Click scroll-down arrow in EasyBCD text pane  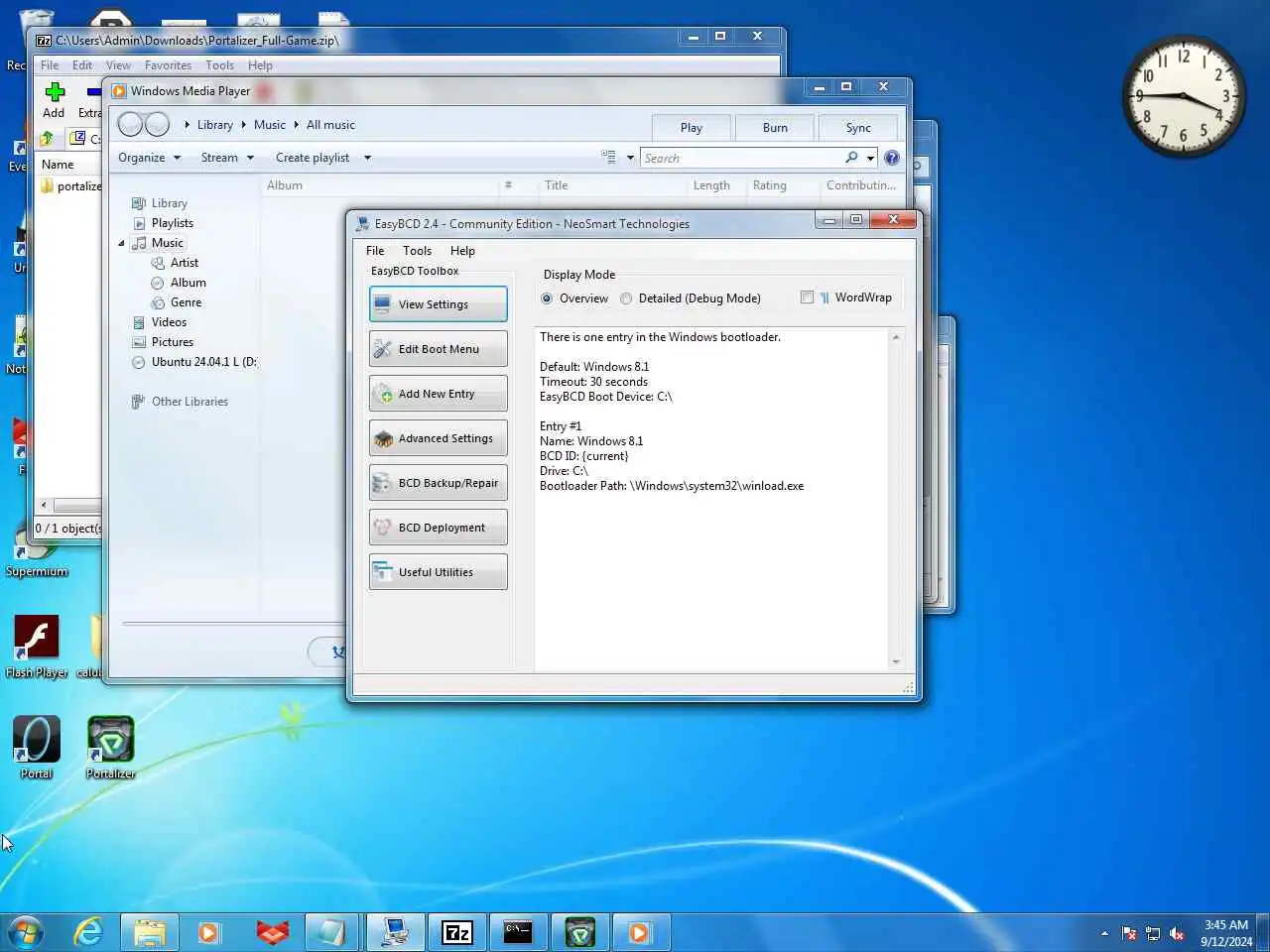[x=896, y=661]
